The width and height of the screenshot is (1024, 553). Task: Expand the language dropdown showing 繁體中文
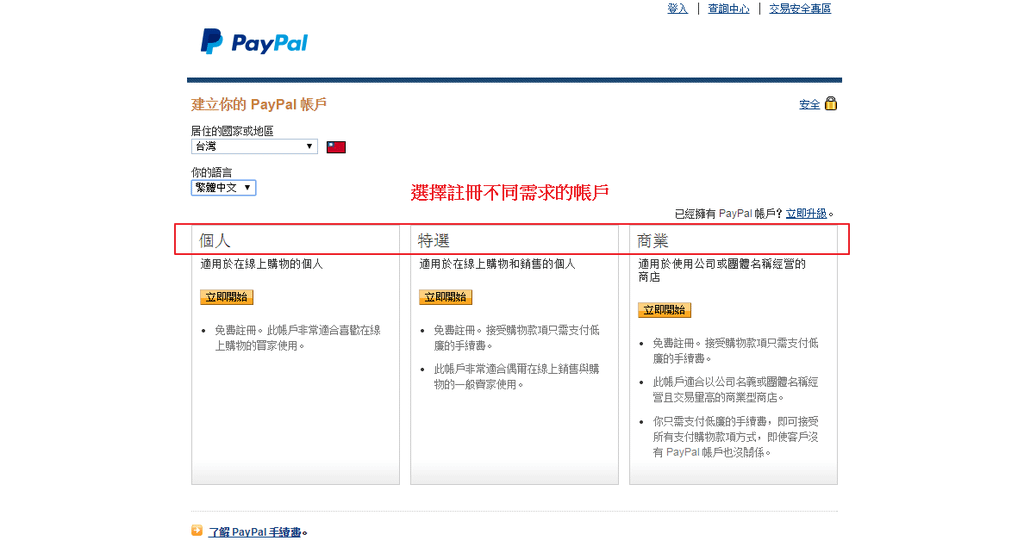click(x=223, y=187)
